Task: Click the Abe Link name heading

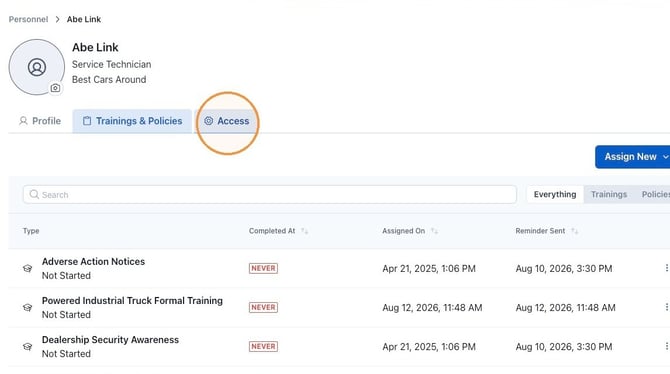Action: tap(95, 47)
